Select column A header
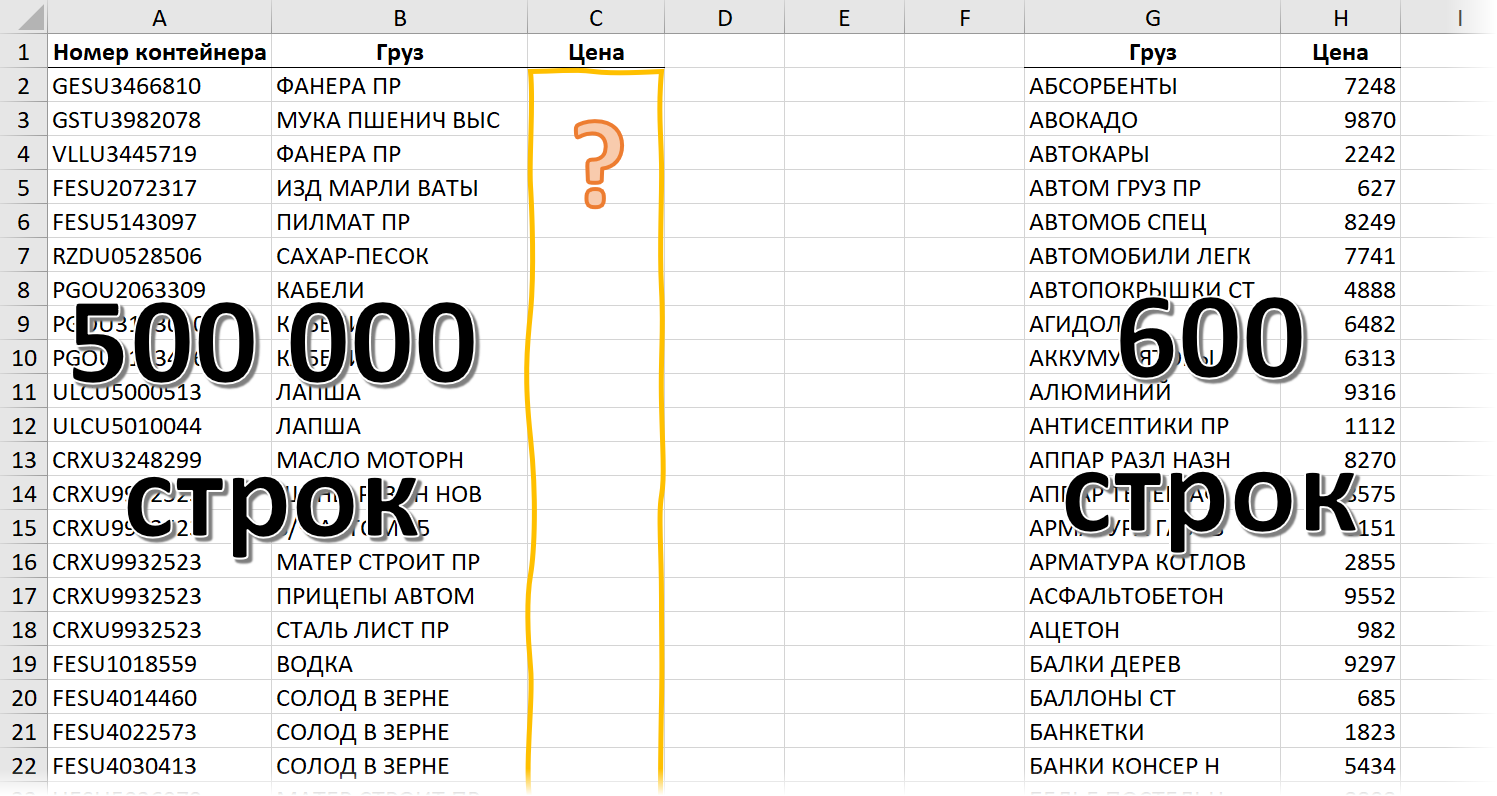 tap(159, 17)
